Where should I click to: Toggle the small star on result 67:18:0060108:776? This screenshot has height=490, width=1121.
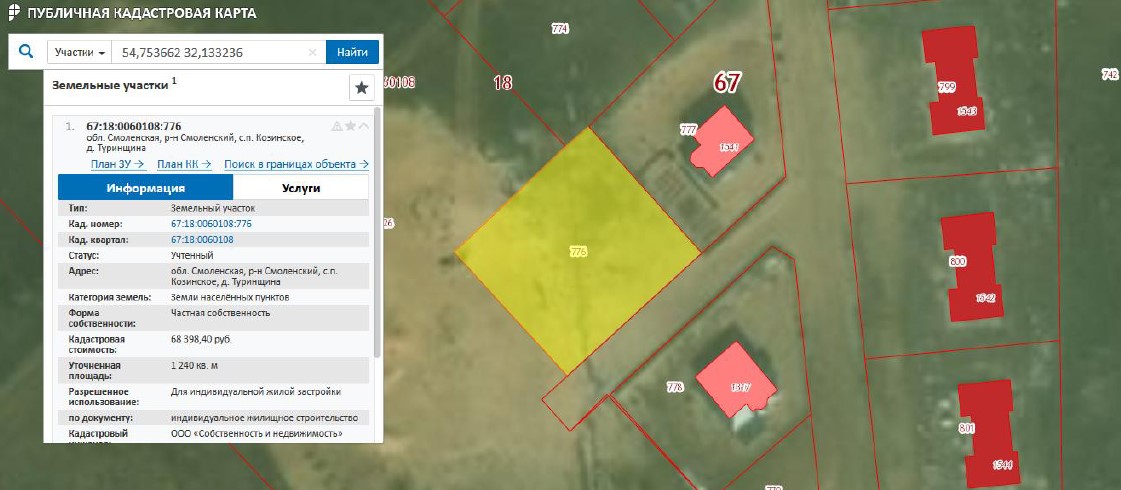[x=350, y=126]
